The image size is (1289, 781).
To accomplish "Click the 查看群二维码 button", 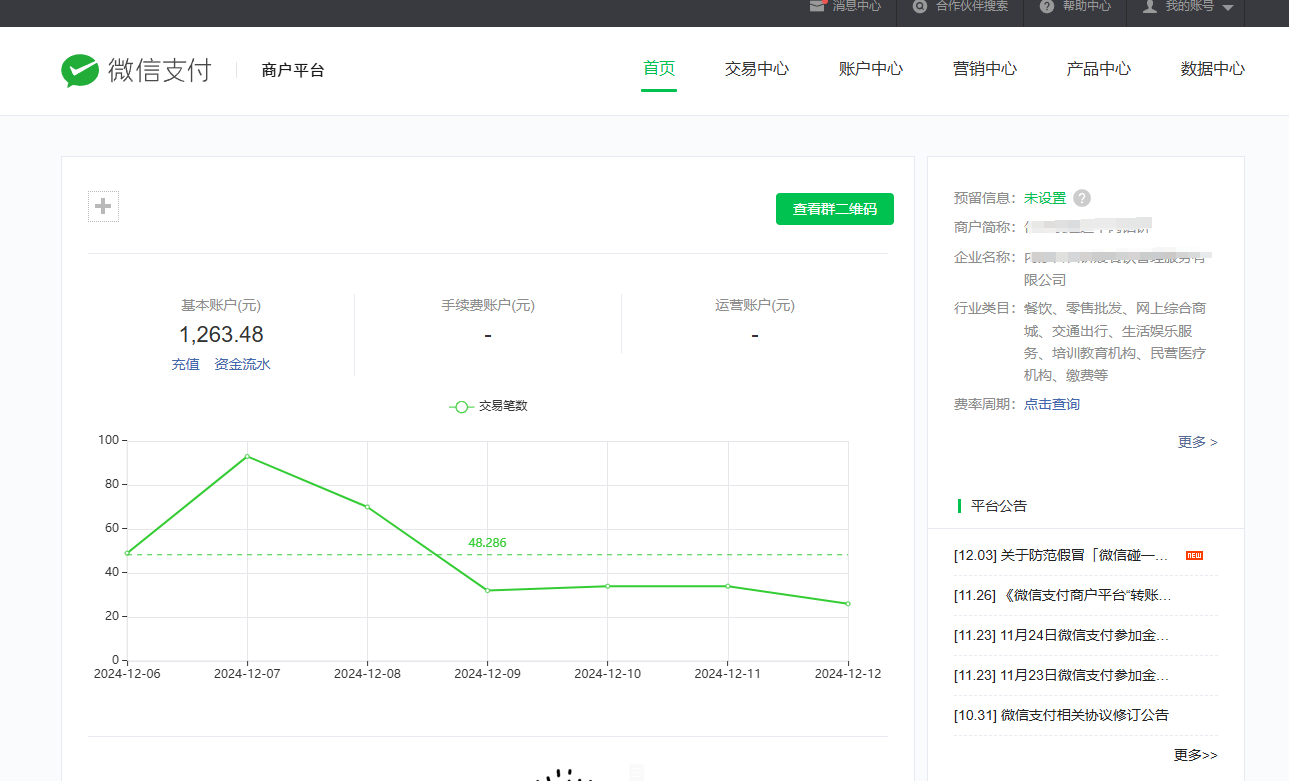I will [x=835, y=209].
